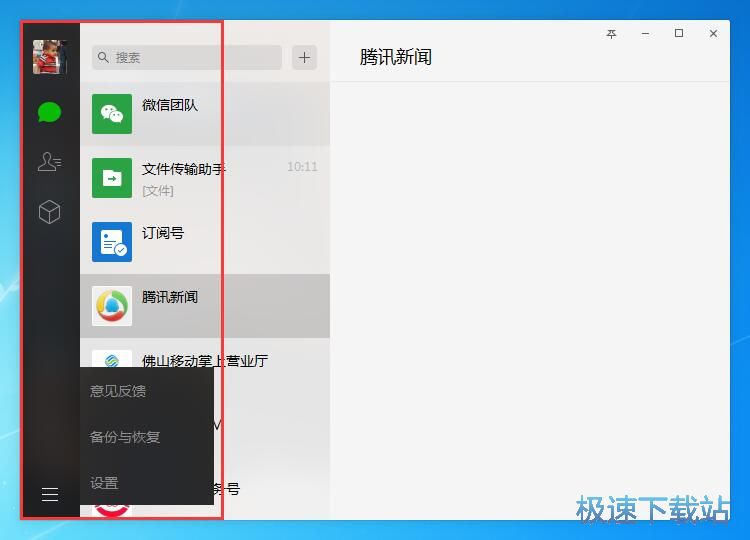Focus the 搜索 search field
The height and width of the screenshot is (540, 750).
tap(187, 57)
